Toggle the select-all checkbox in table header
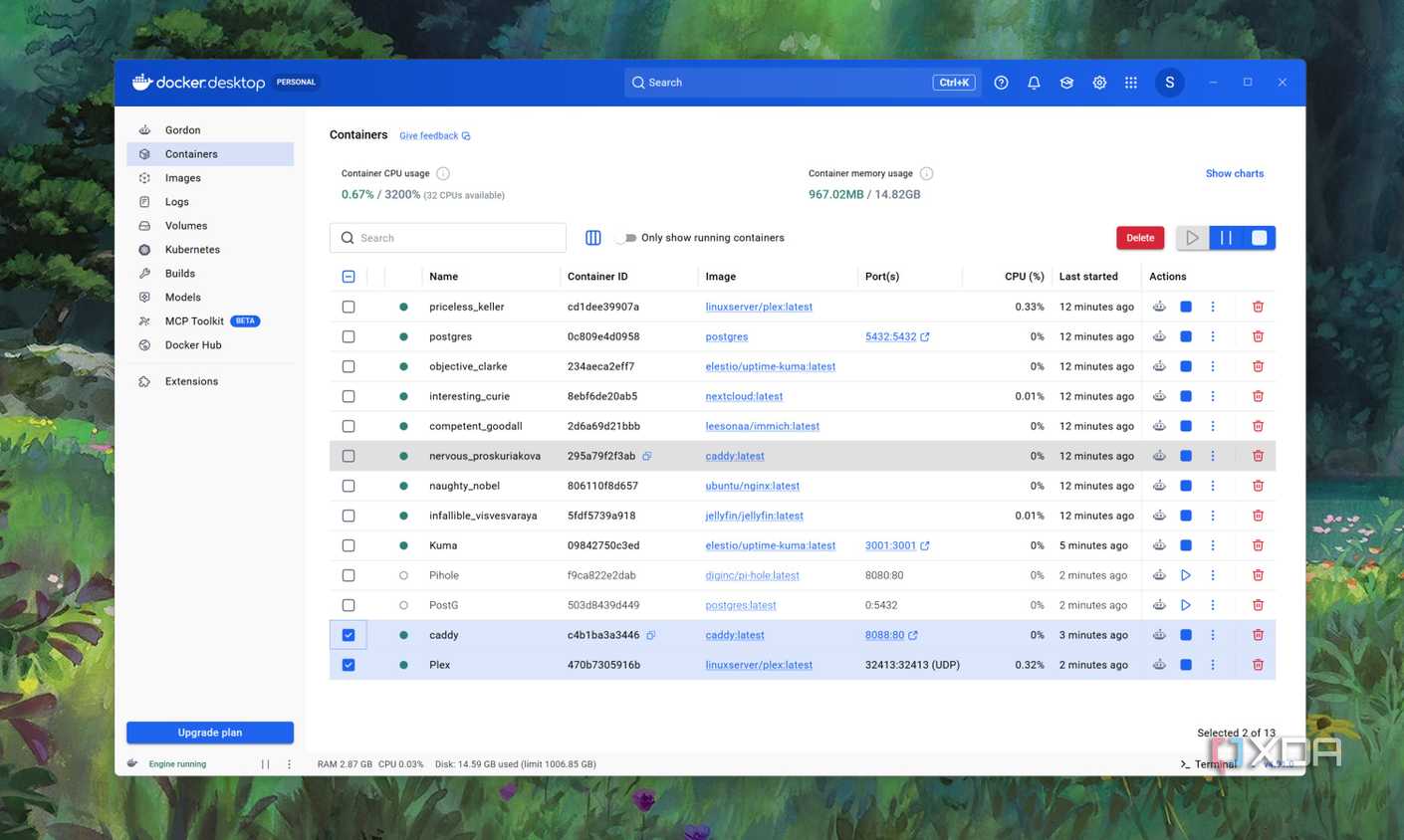 tap(349, 277)
